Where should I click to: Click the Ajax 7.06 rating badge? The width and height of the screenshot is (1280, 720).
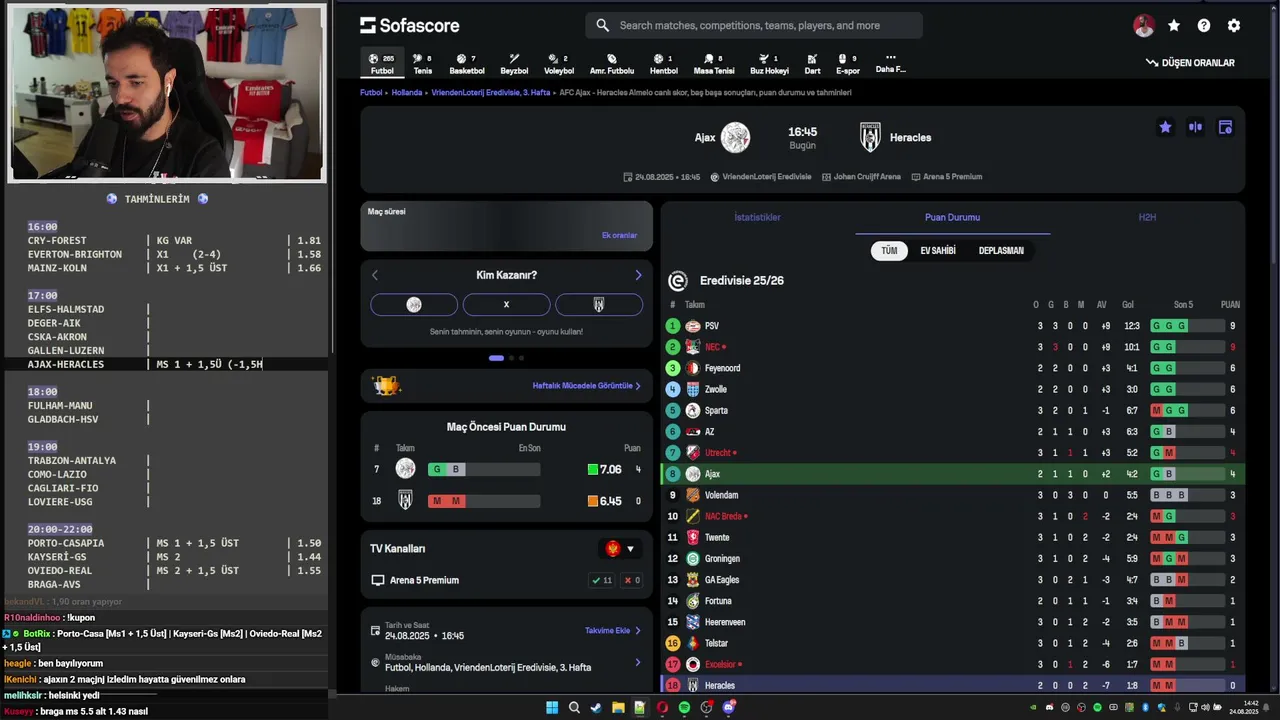click(604, 469)
